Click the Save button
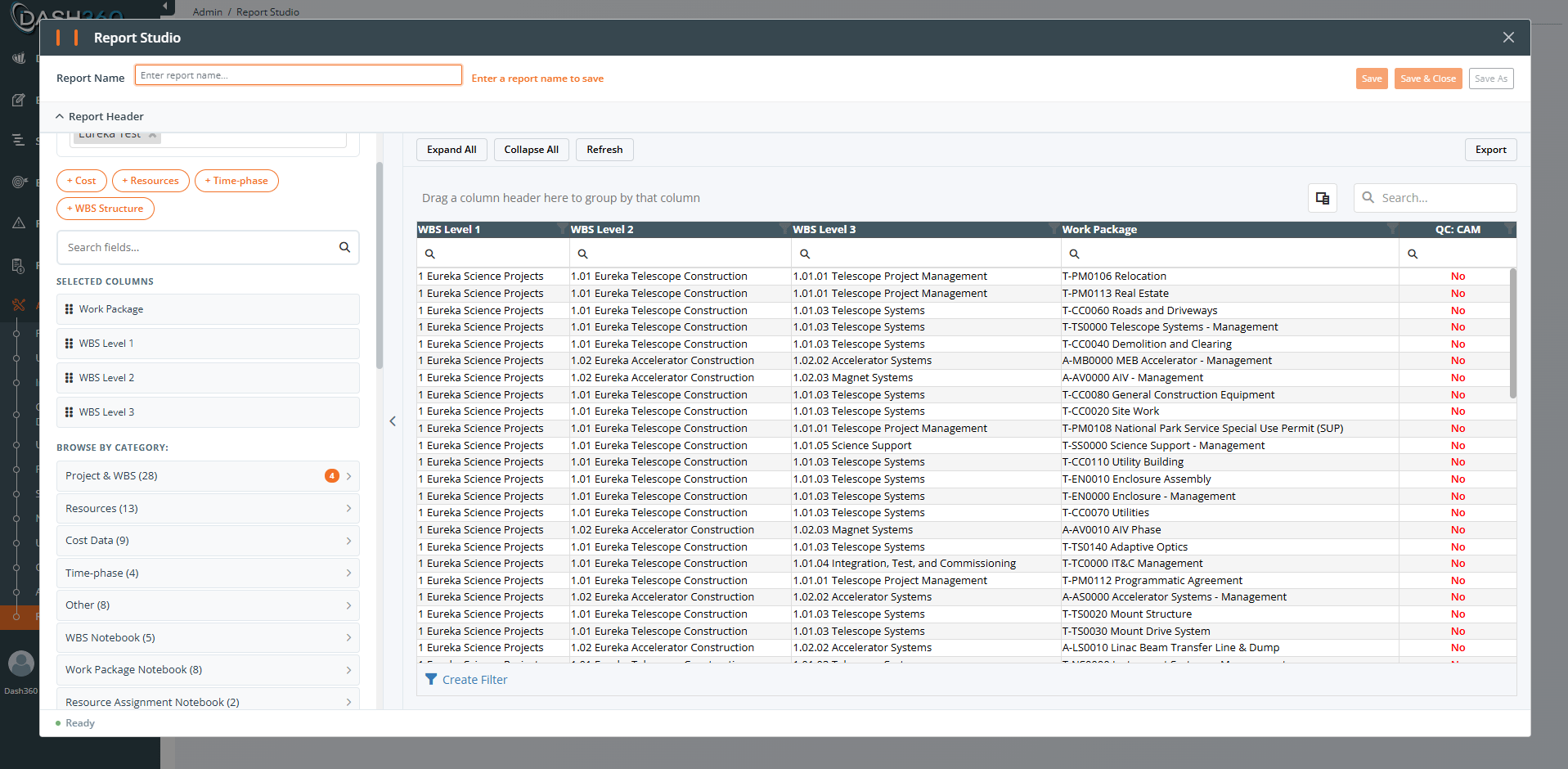The image size is (1568, 769). coord(1372,79)
